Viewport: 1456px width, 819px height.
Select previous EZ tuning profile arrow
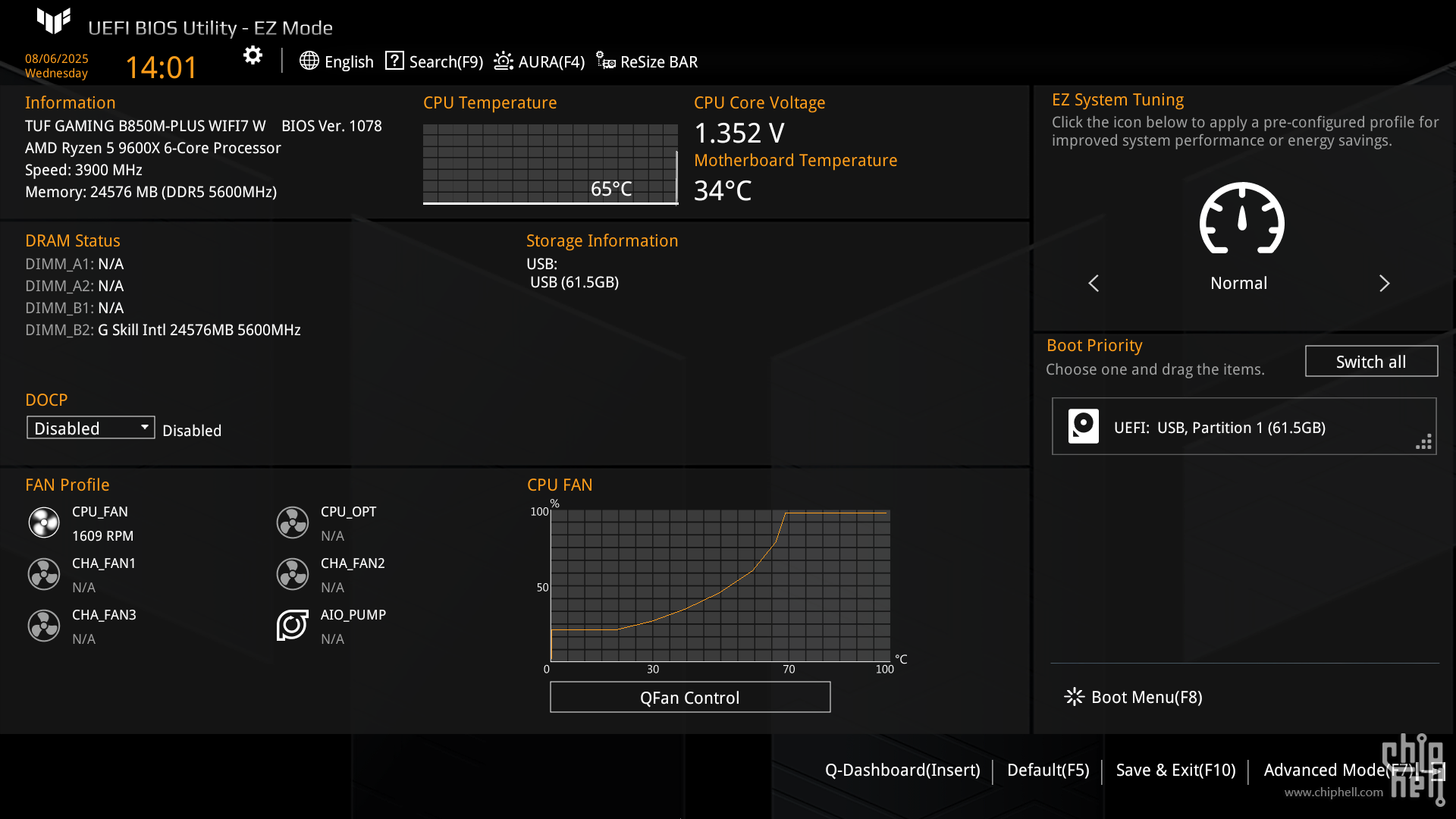[x=1094, y=284]
